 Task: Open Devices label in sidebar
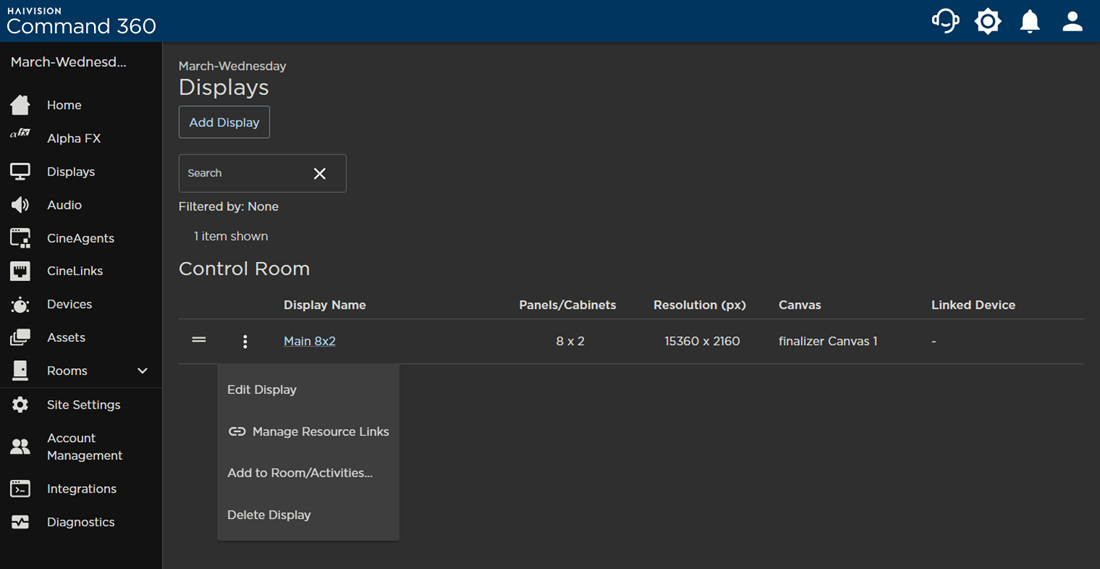pyautogui.click(x=69, y=304)
